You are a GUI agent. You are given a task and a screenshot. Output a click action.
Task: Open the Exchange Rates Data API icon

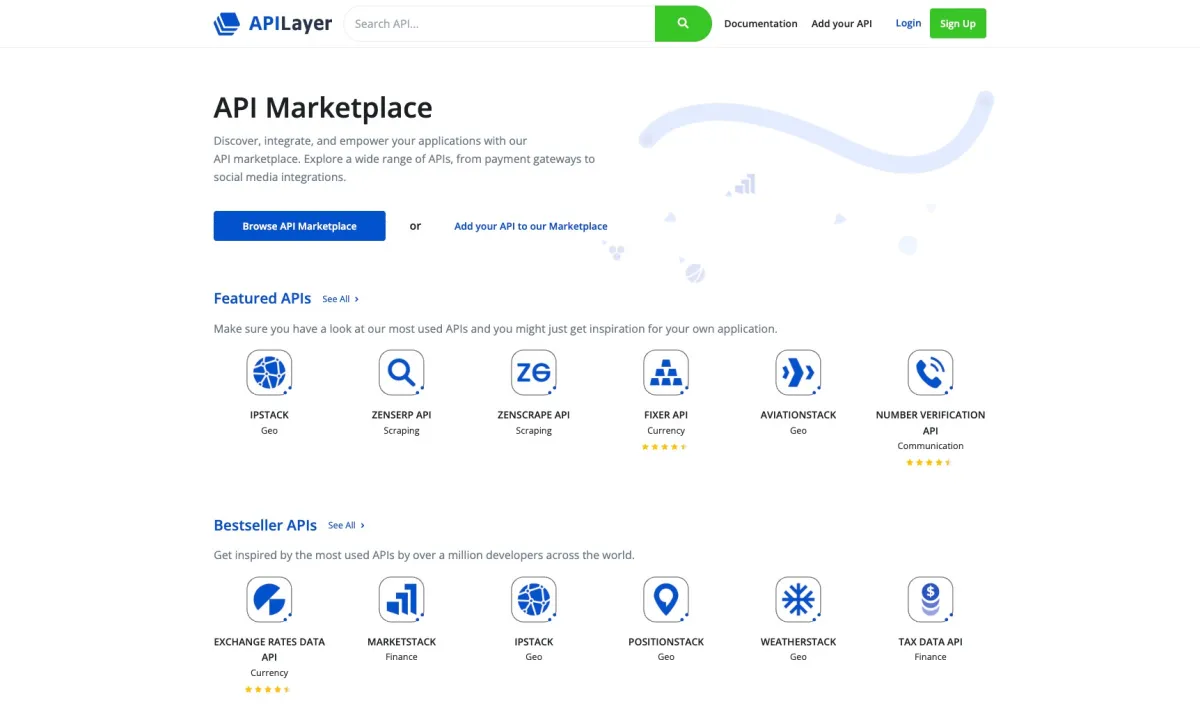(x=269, y=600)
